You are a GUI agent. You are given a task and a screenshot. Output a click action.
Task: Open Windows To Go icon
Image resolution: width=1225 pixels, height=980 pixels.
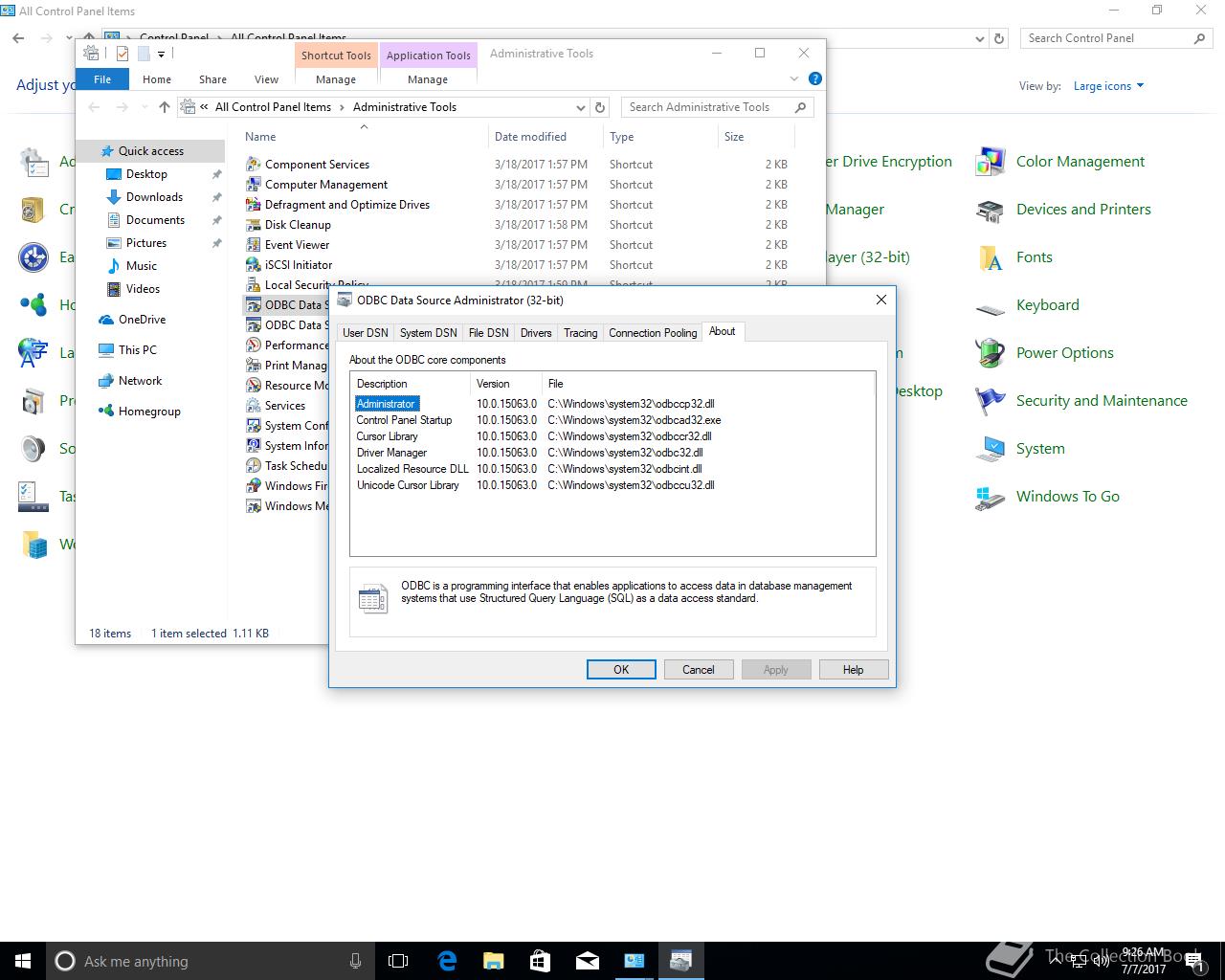coord(991,497)
